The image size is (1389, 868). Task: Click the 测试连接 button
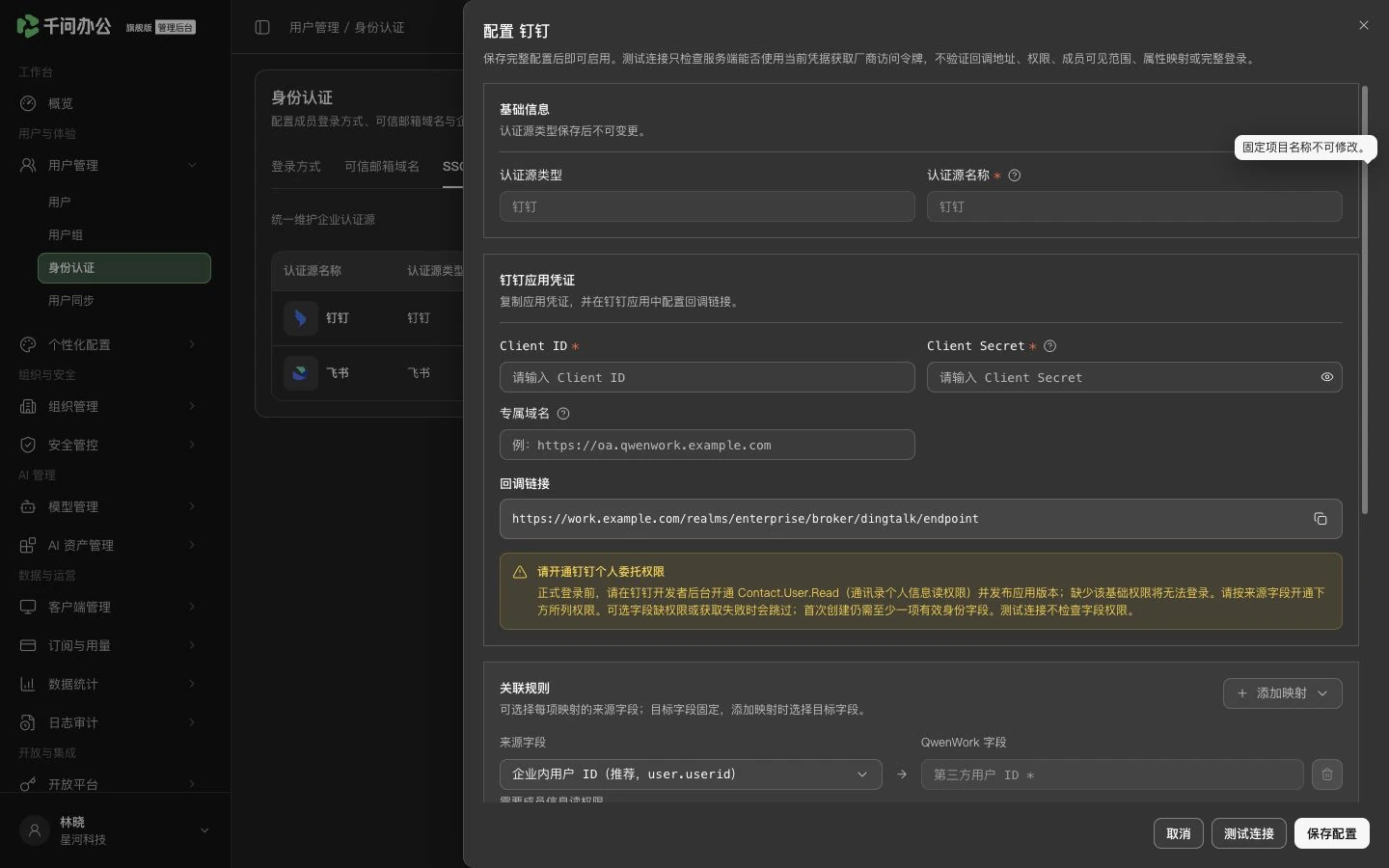(x=1249, y=833)
